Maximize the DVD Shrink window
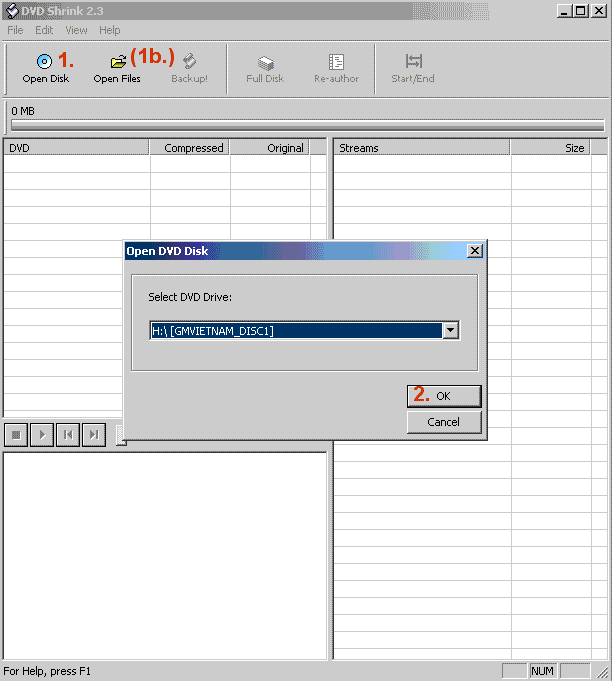Screen dimensions: 612x681 [580, 11]
